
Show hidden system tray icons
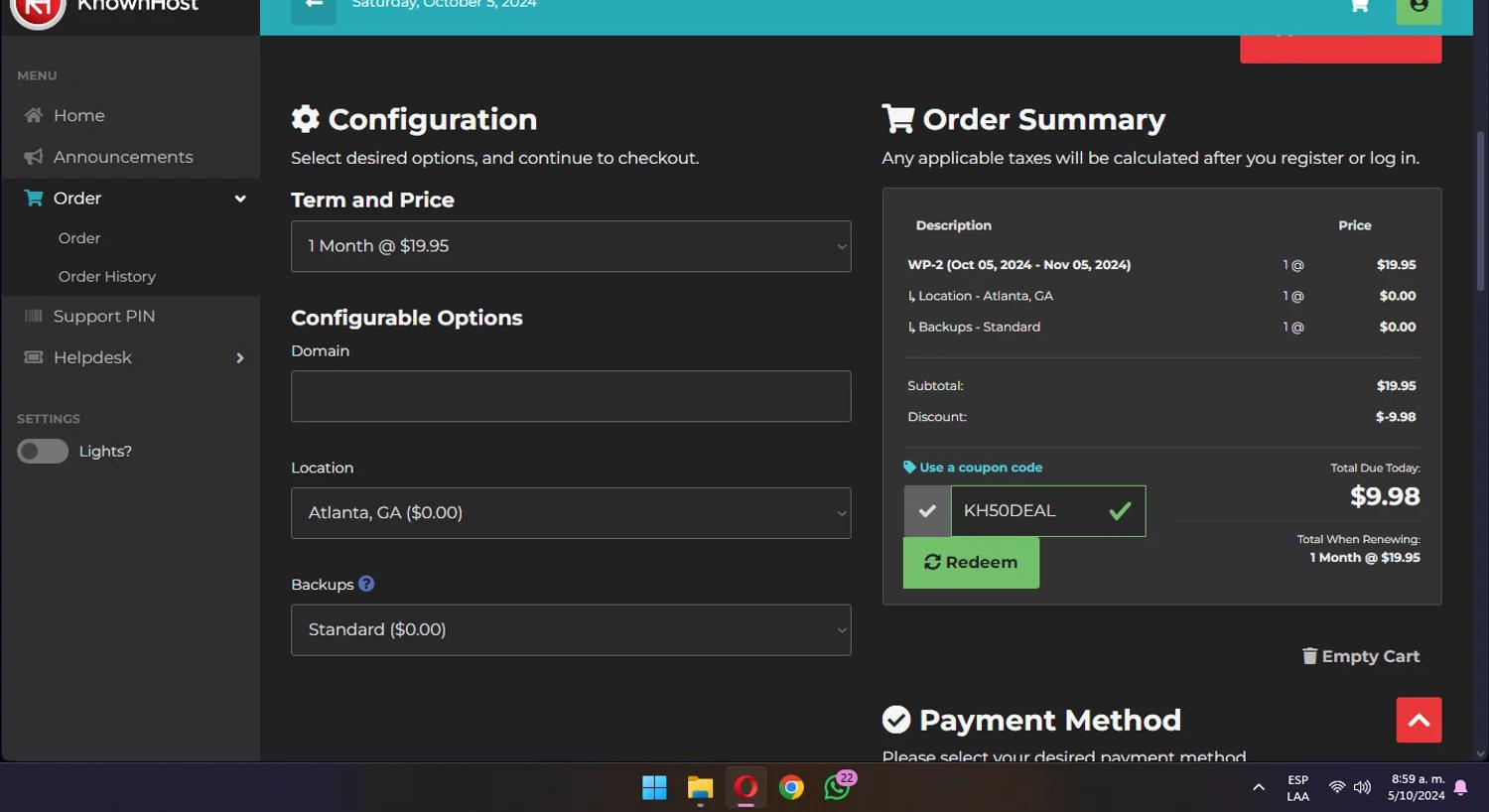(x=1259, y=788)
